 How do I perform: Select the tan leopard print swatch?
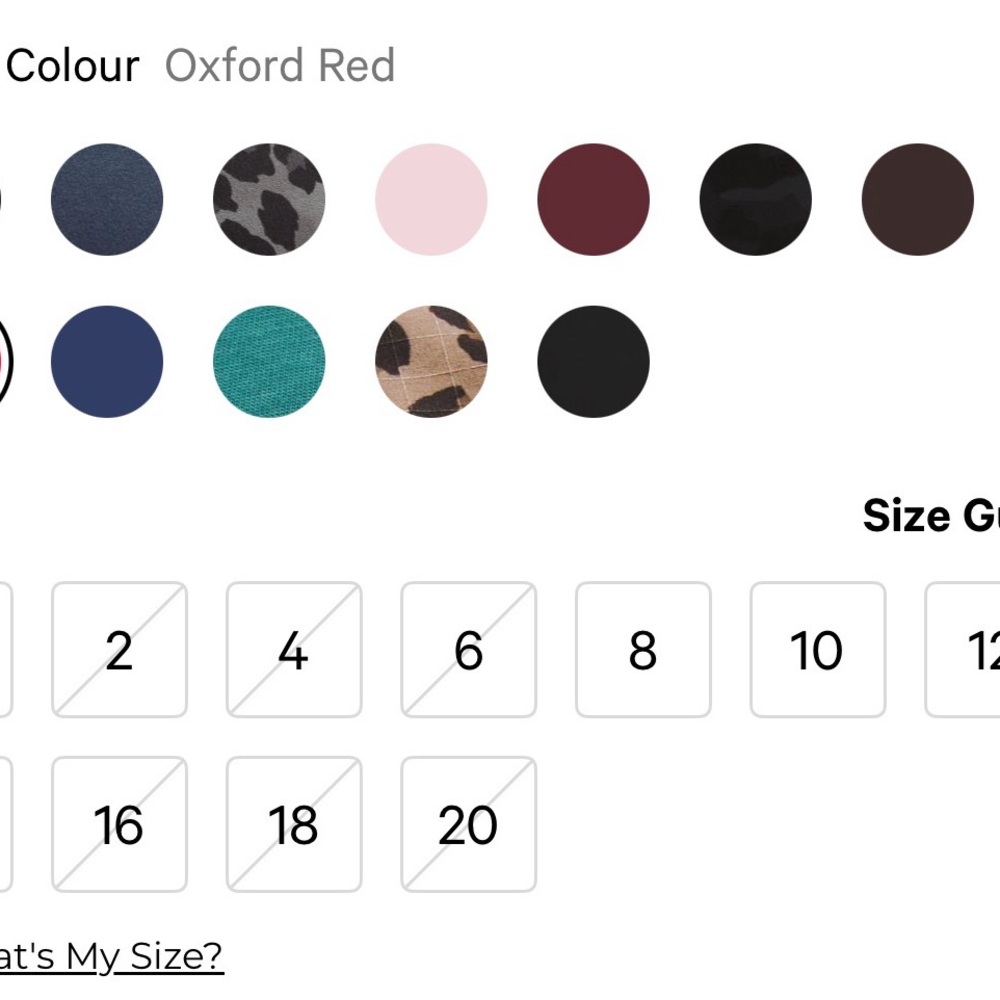point(431,362)
